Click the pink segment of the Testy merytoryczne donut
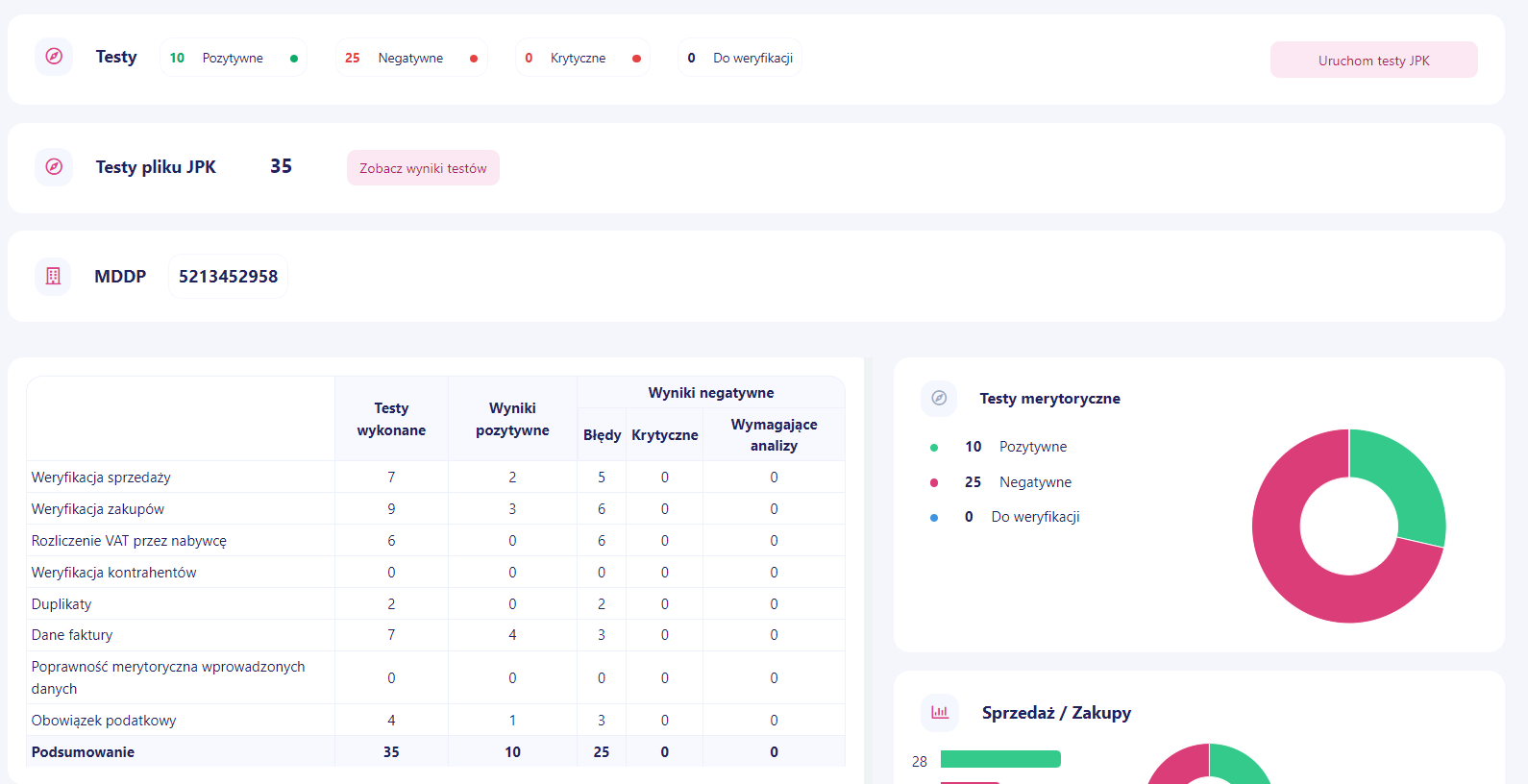Viewport: 1528px width, 784px height. 1293,567
